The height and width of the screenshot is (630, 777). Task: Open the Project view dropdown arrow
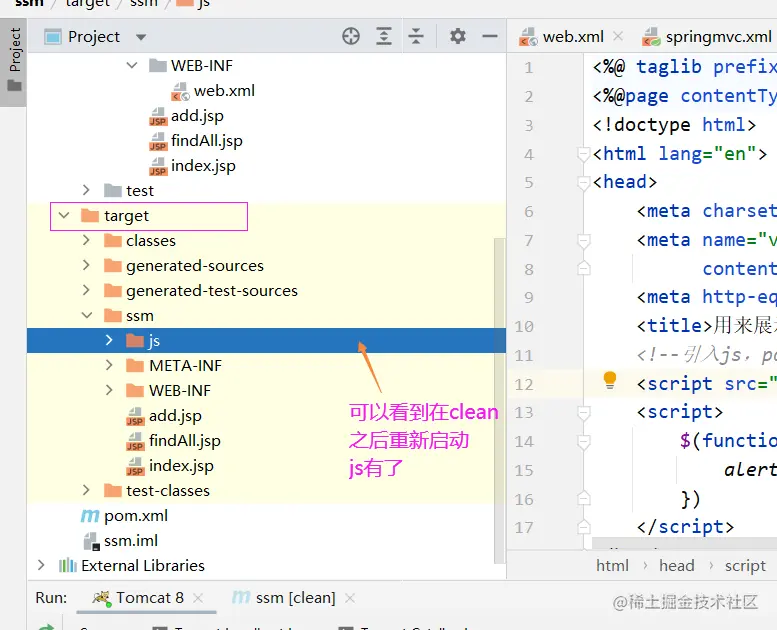pyautogui.click(x=141, y=37)
